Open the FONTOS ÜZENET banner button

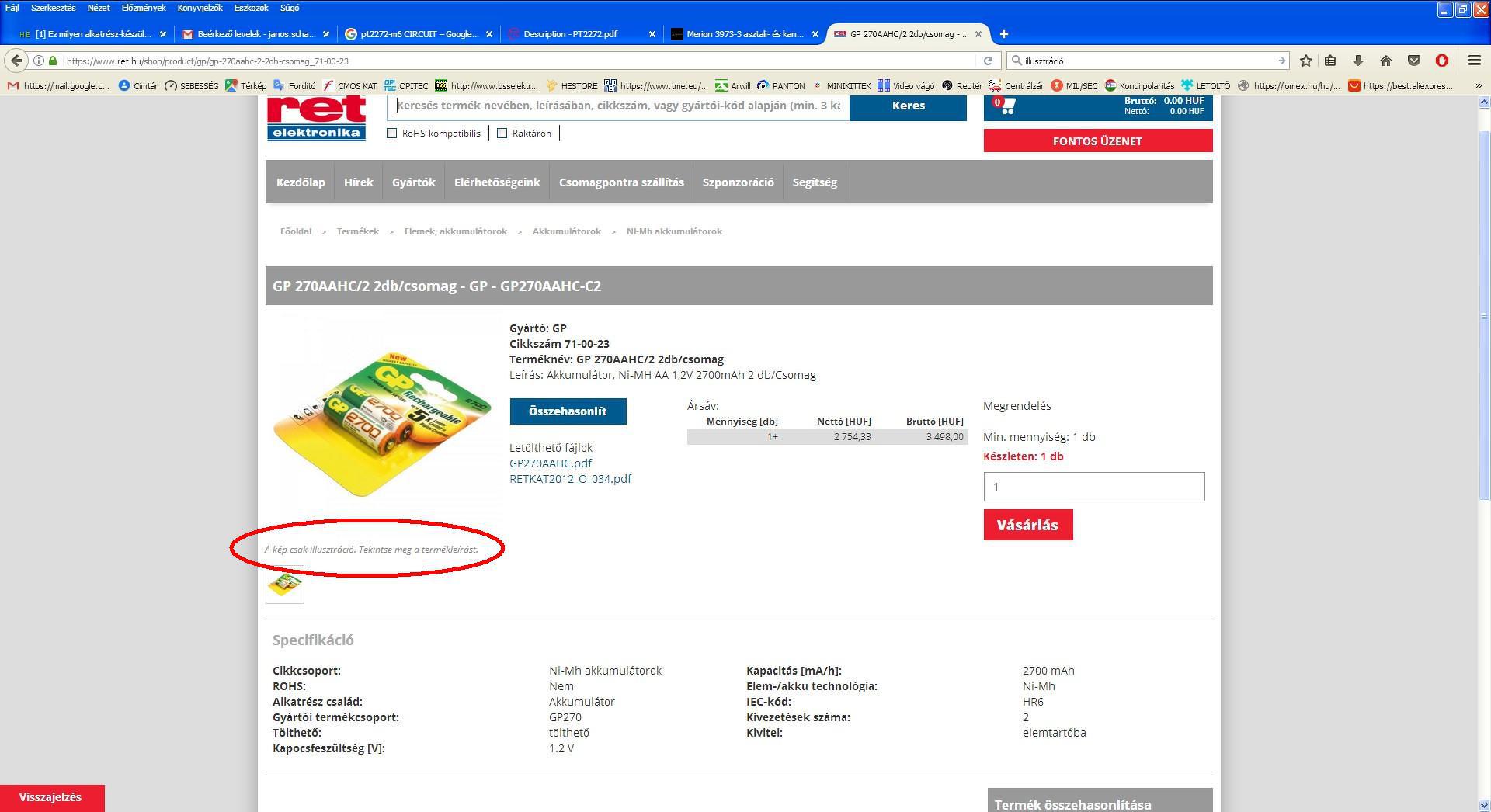click(1097, 141)
